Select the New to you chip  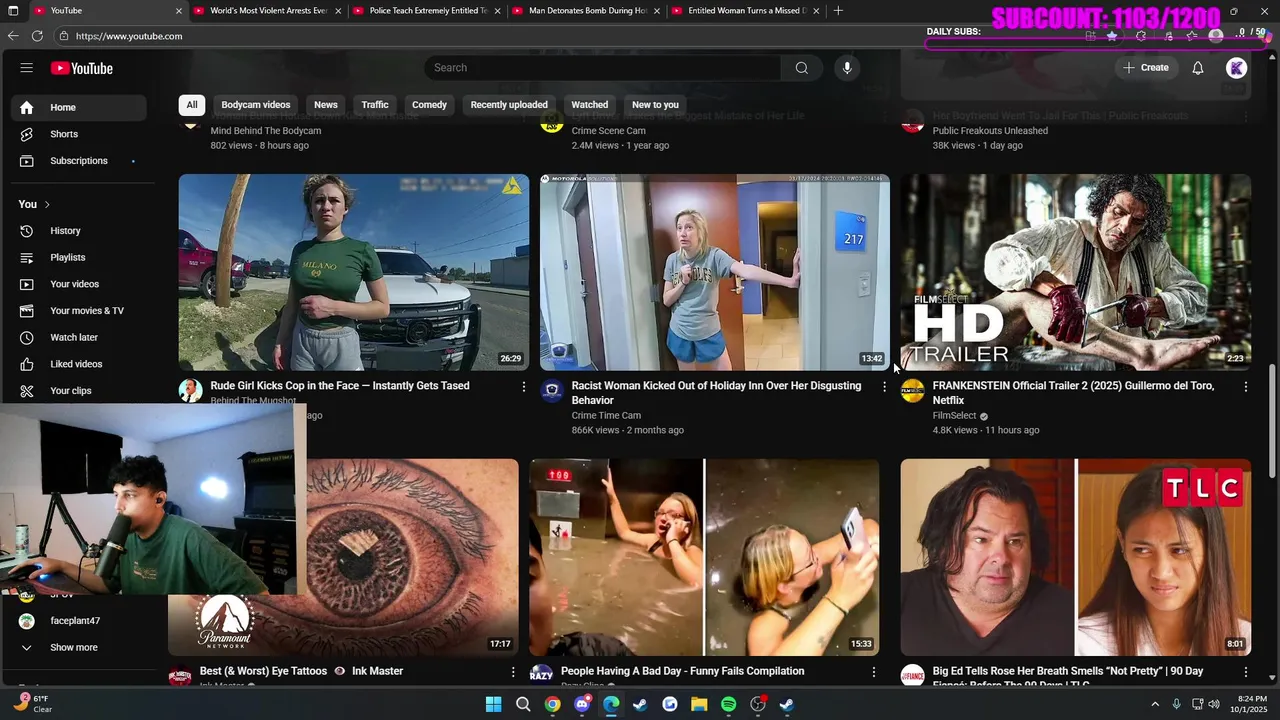pyautogui.click(x=655, y=105)
